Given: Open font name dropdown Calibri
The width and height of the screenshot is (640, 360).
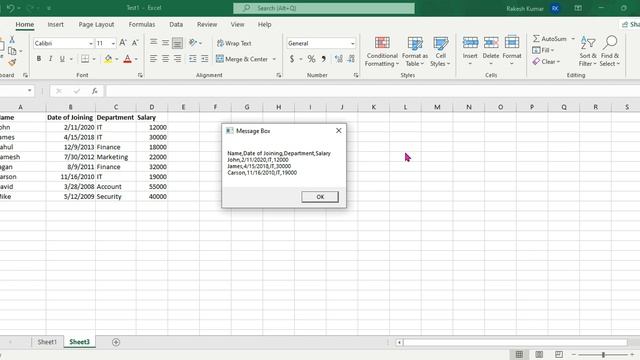Looking at the screenshot, I should click(x=91, y=43).
